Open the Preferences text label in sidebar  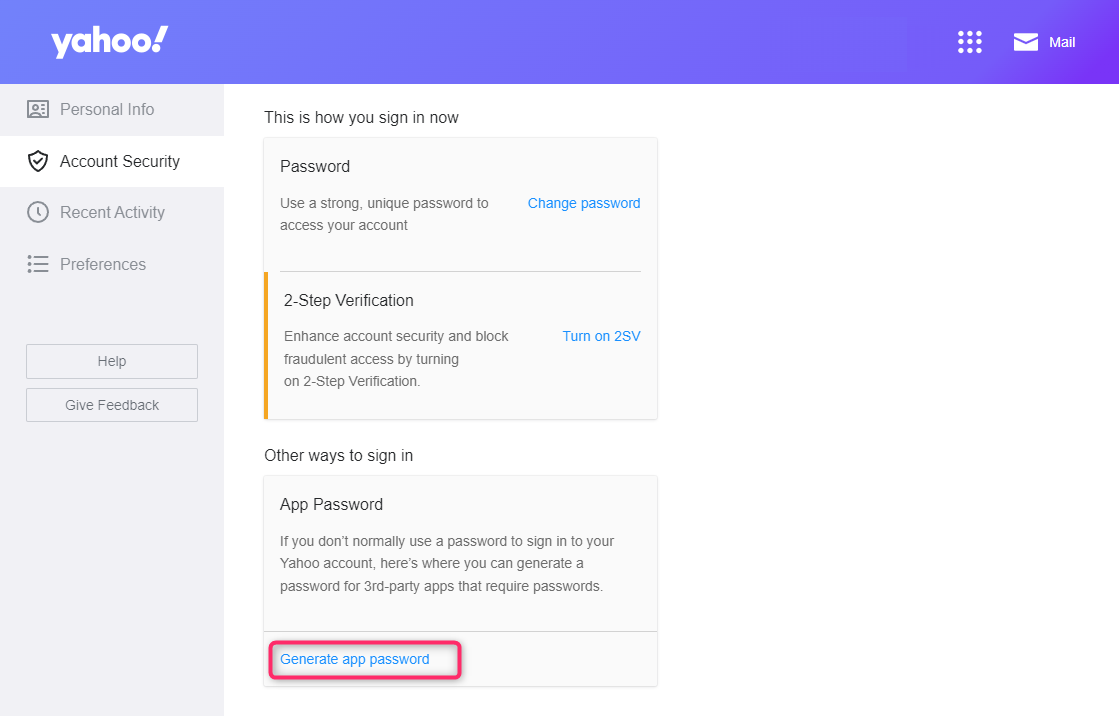pos(103,264)
